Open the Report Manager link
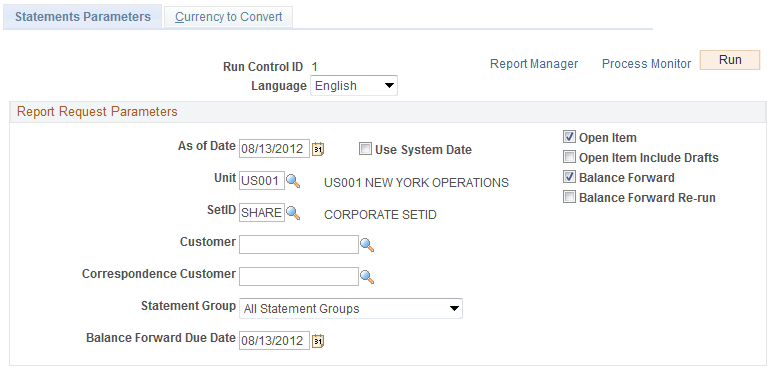The height and width of the screenshot is (371, 772). click(534, 63)
